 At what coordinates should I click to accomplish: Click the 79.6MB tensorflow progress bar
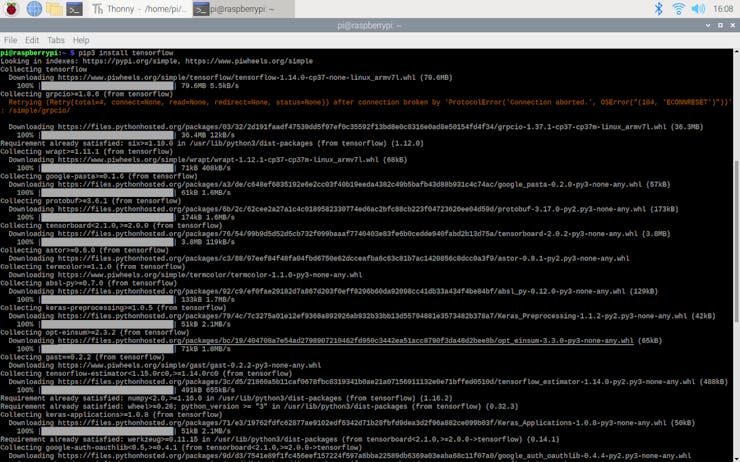pyautogui.click(x=108, y=86)
